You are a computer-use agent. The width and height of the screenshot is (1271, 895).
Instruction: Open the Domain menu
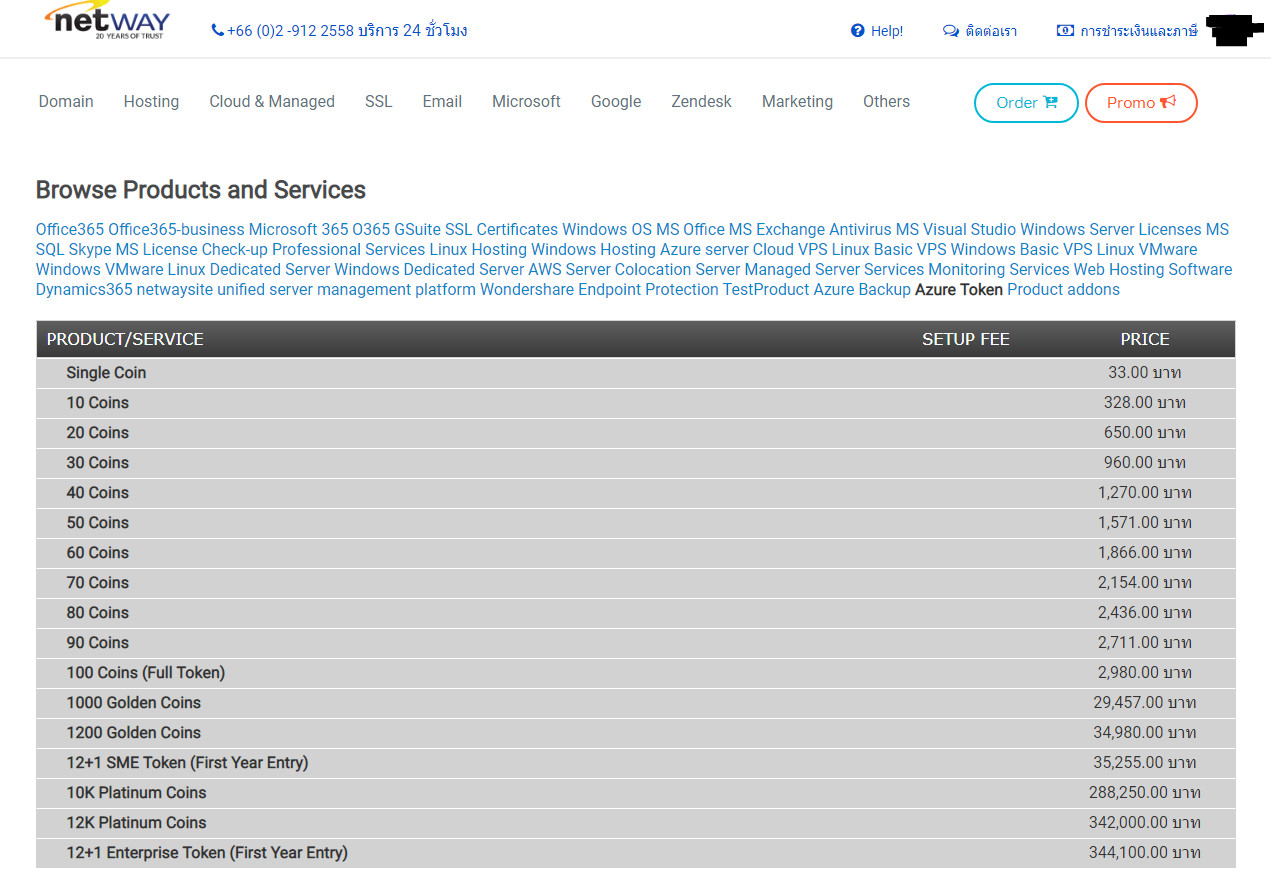(66, 102)
